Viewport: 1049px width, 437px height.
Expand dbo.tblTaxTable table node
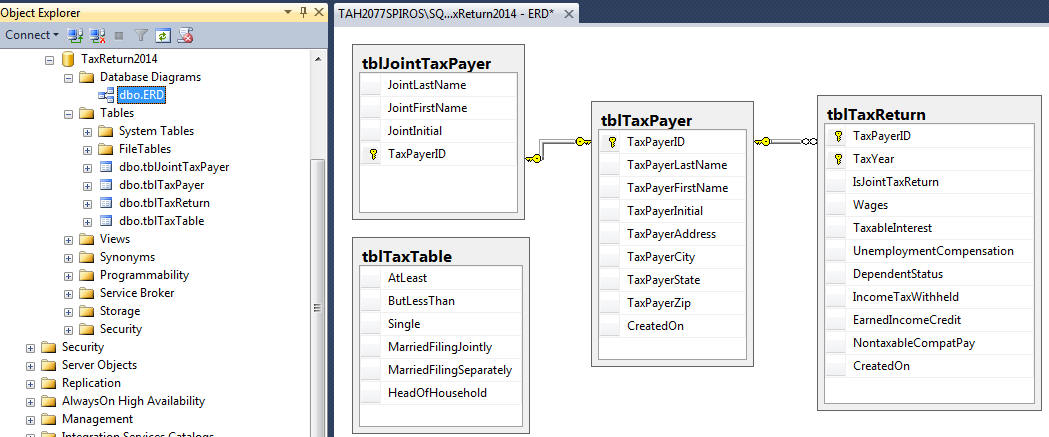tap(87, 222)
